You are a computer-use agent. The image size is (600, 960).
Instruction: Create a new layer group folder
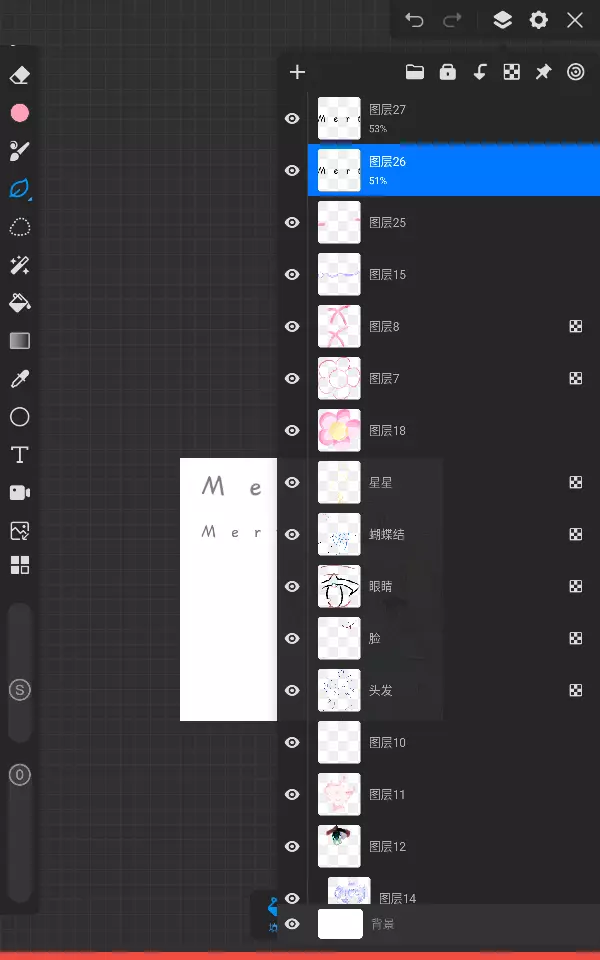pos(414,72)
